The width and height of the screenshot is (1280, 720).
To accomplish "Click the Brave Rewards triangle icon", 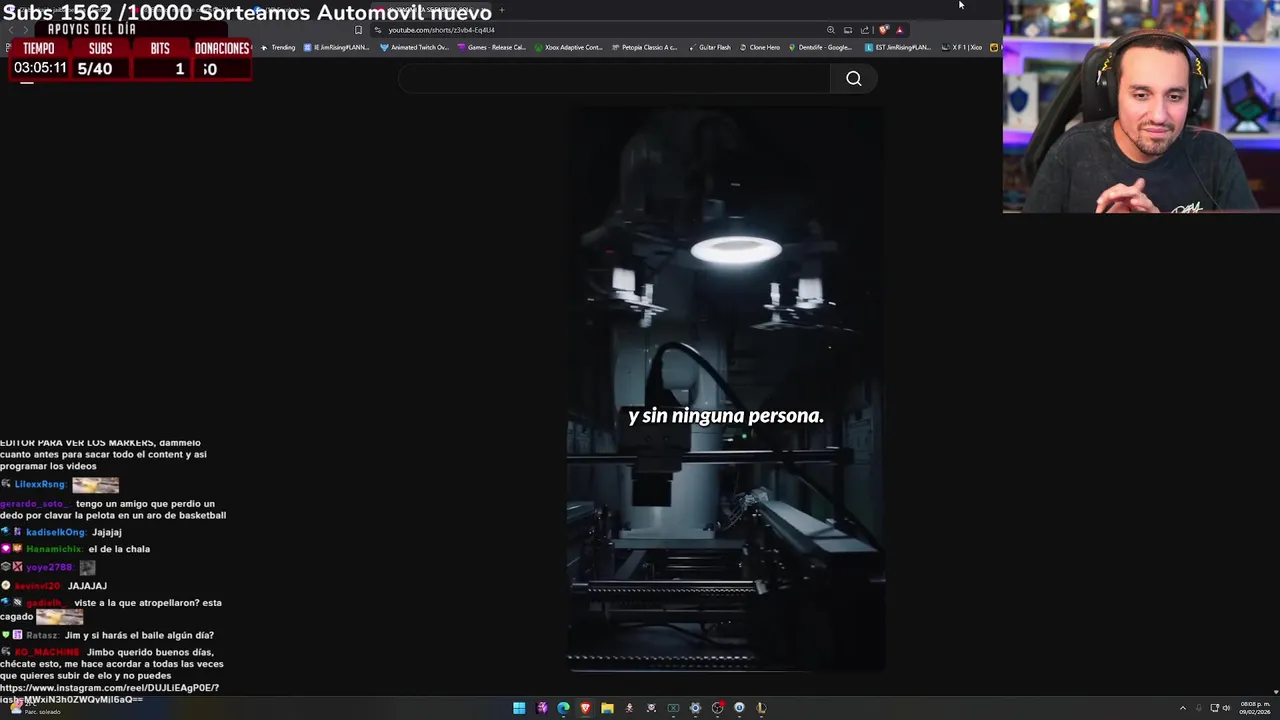I will [899, 30].
